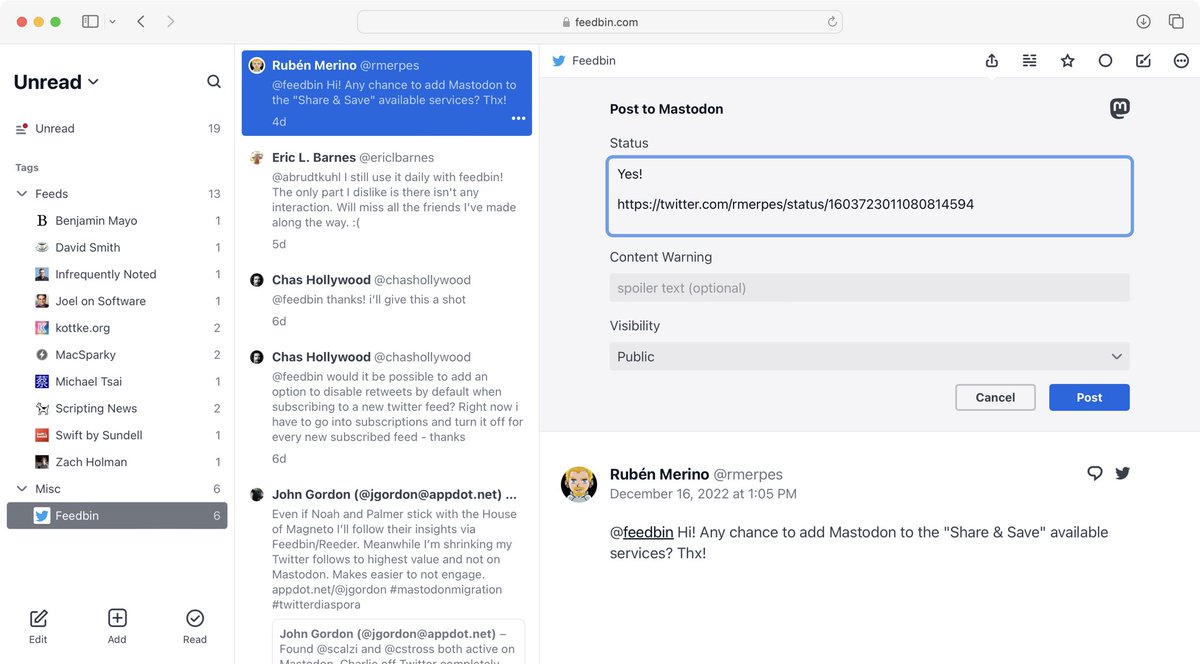Click Rubén Merino's avatar in article

pyautogui.click(x=579, y=484)
